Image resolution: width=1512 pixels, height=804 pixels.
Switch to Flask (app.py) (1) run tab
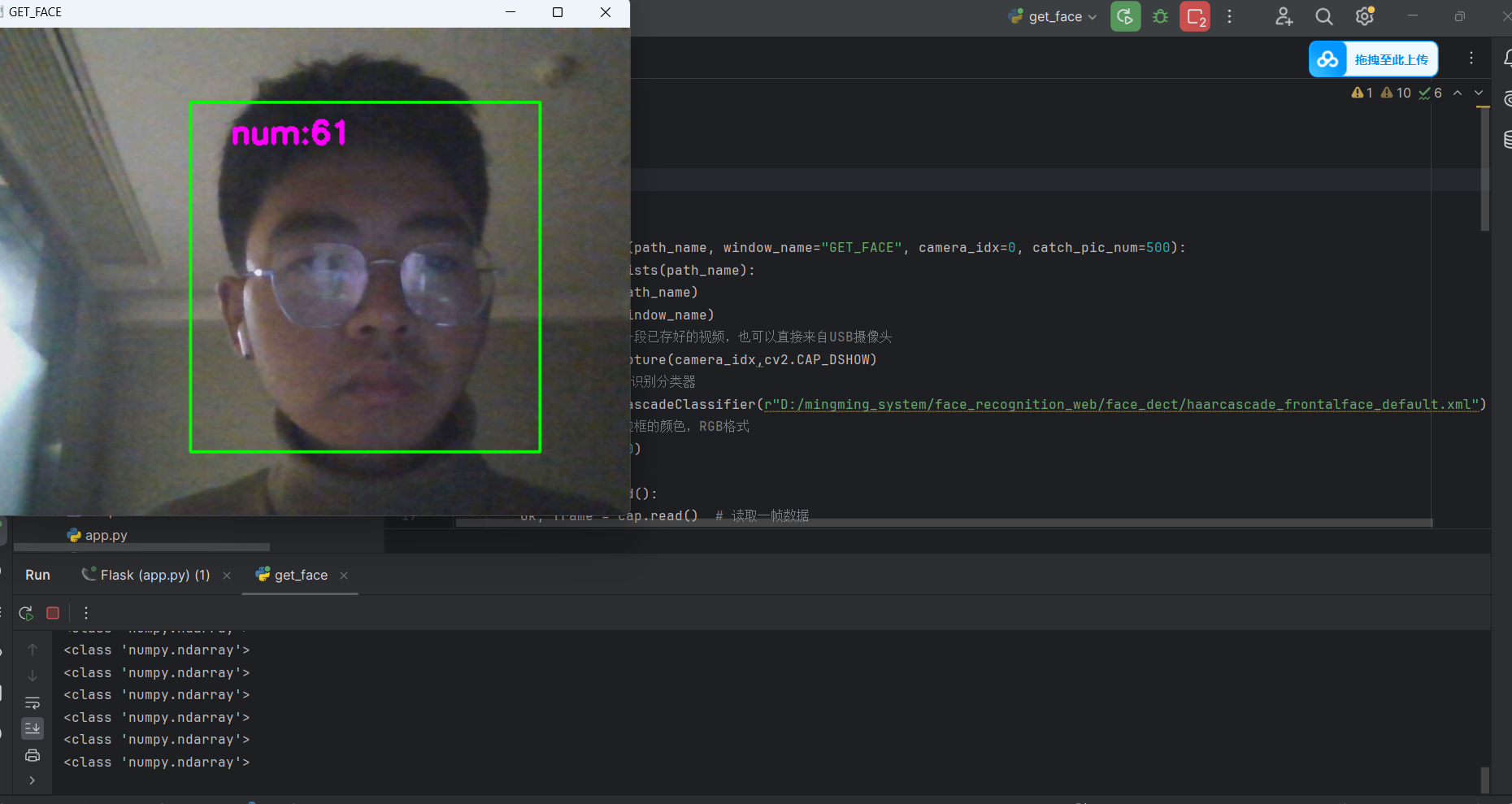146,575
